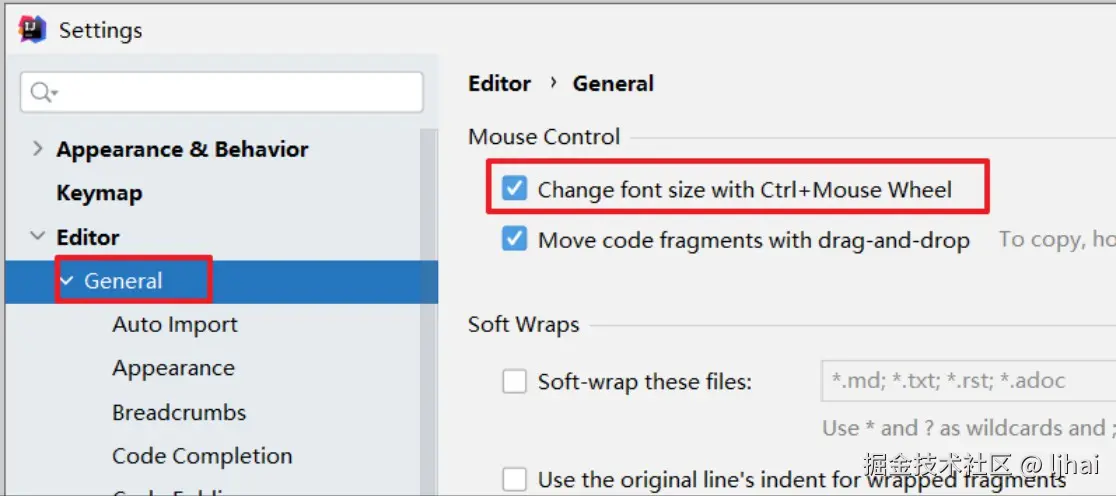The width and height of the screenshot is (1116, 496).
Task: Select the General tree item
Action: click(x=123, y=281)
